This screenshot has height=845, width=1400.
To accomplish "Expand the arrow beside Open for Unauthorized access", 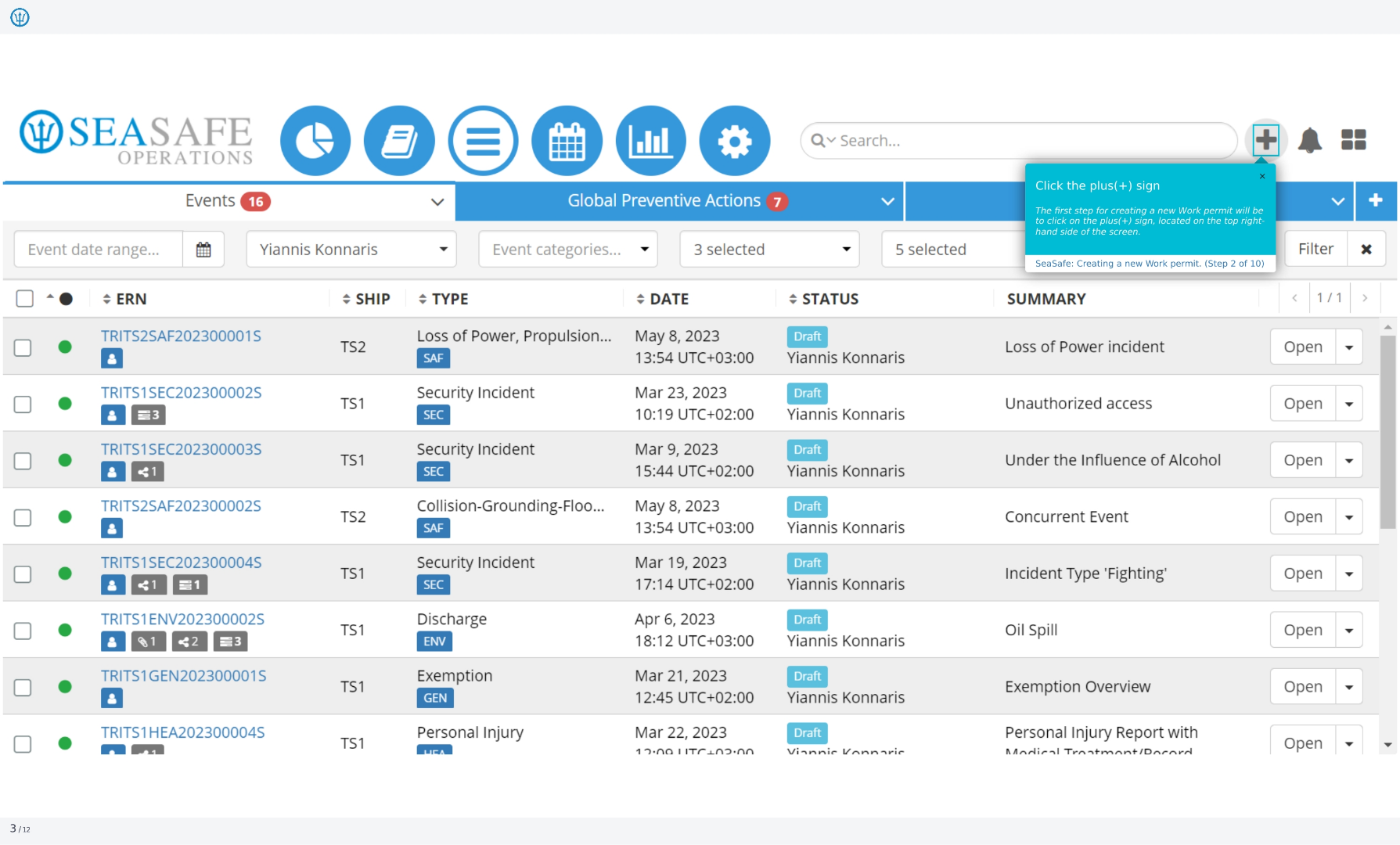I will point(1349,404).
